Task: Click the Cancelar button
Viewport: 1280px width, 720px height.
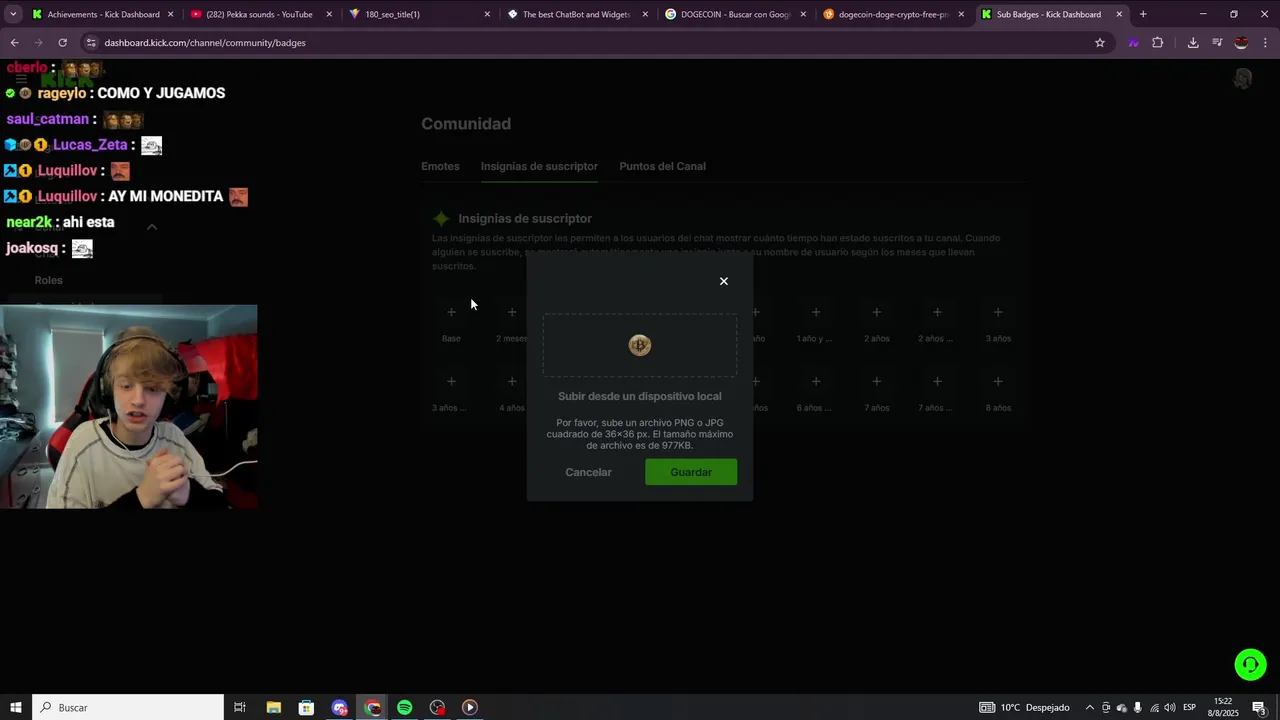Action: click(x=588, y=472)
